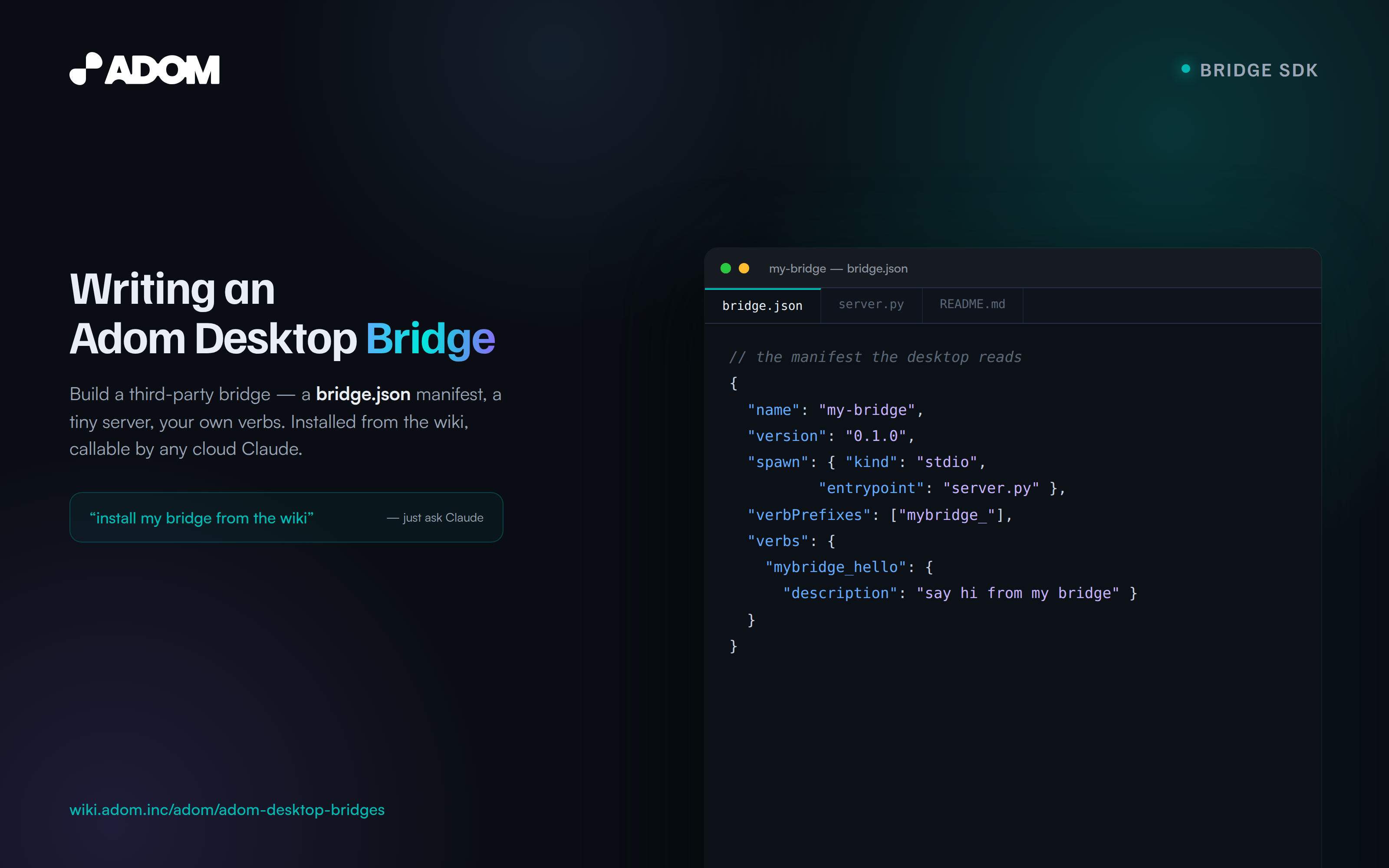The width and height of the screenshot is (1389, 868).
Task: Click "callable by any cloud Claude." text
Action: (186, 449)
